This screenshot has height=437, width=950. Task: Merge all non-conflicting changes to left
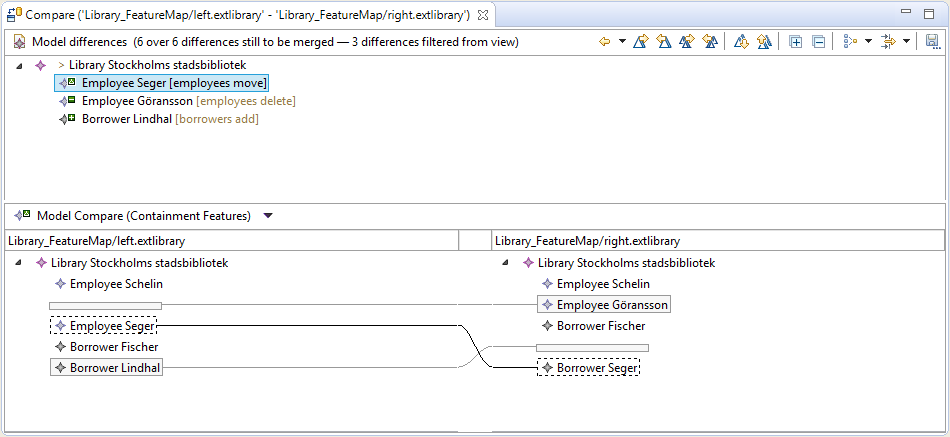[x=710, y=42]
